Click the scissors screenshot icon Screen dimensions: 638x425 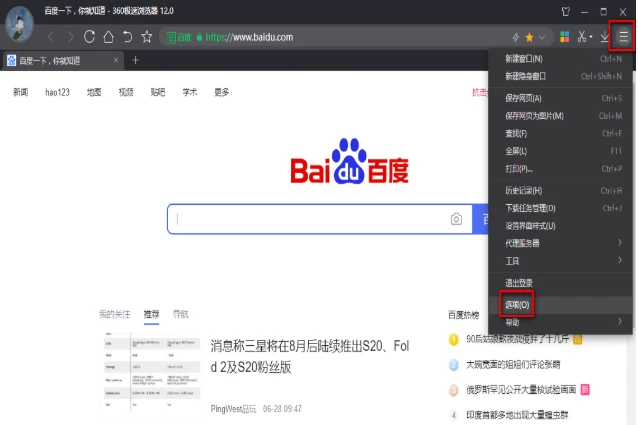click(582, 37)
